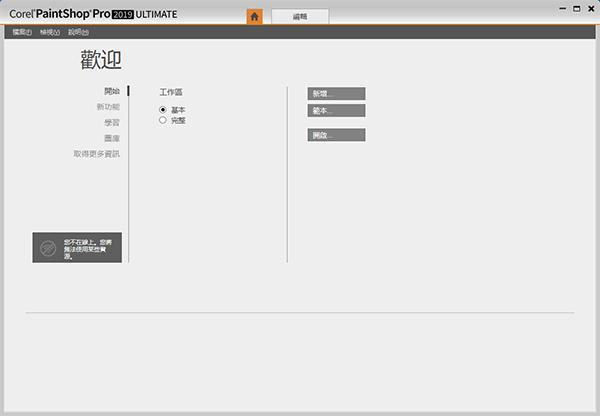The height and width of the screenshot is (416, 600).
Task: Open the 新功能 section in sidebar
Action: [x=108, y=107]
